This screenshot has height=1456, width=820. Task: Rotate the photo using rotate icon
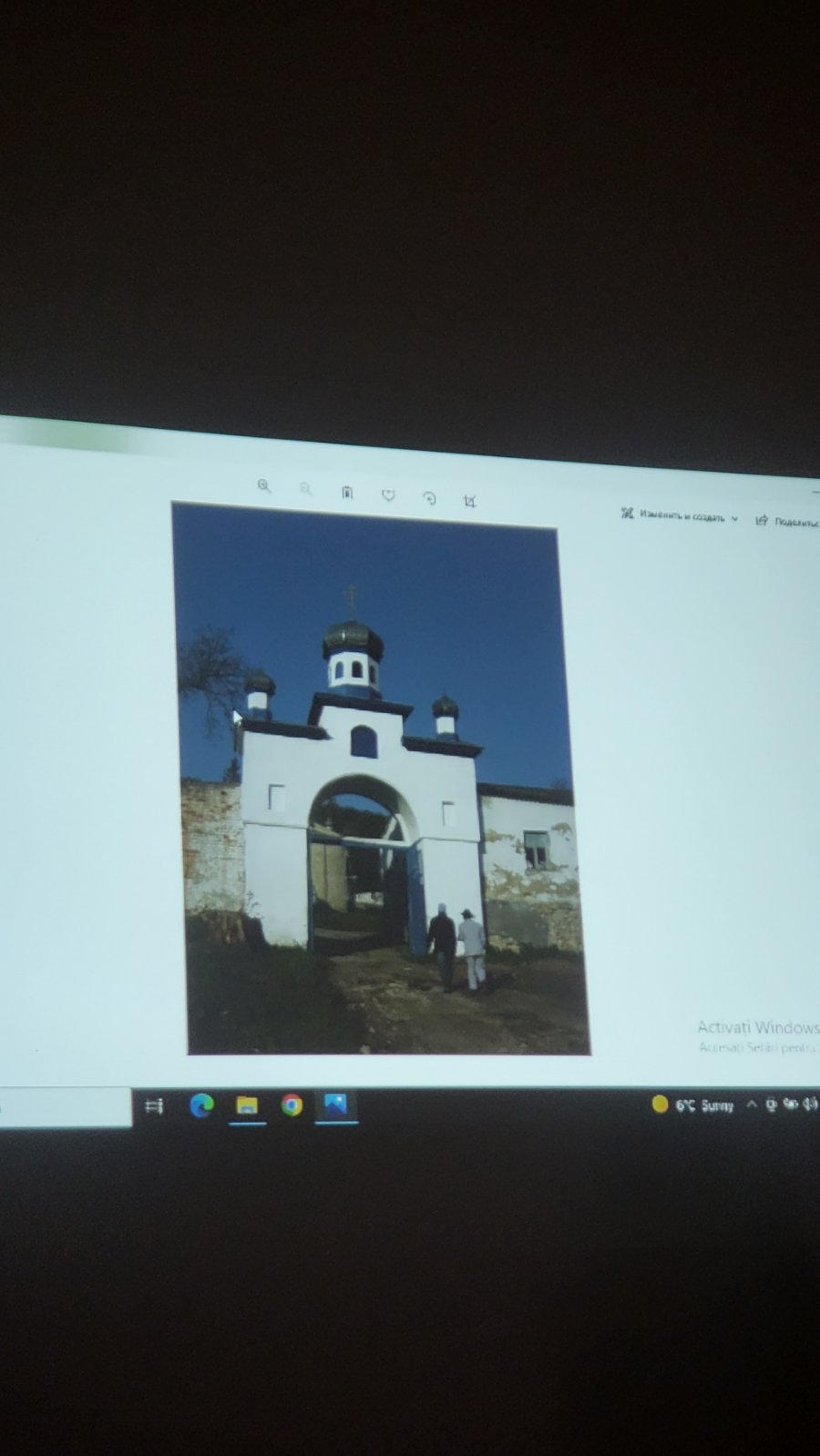click(429, 498)
